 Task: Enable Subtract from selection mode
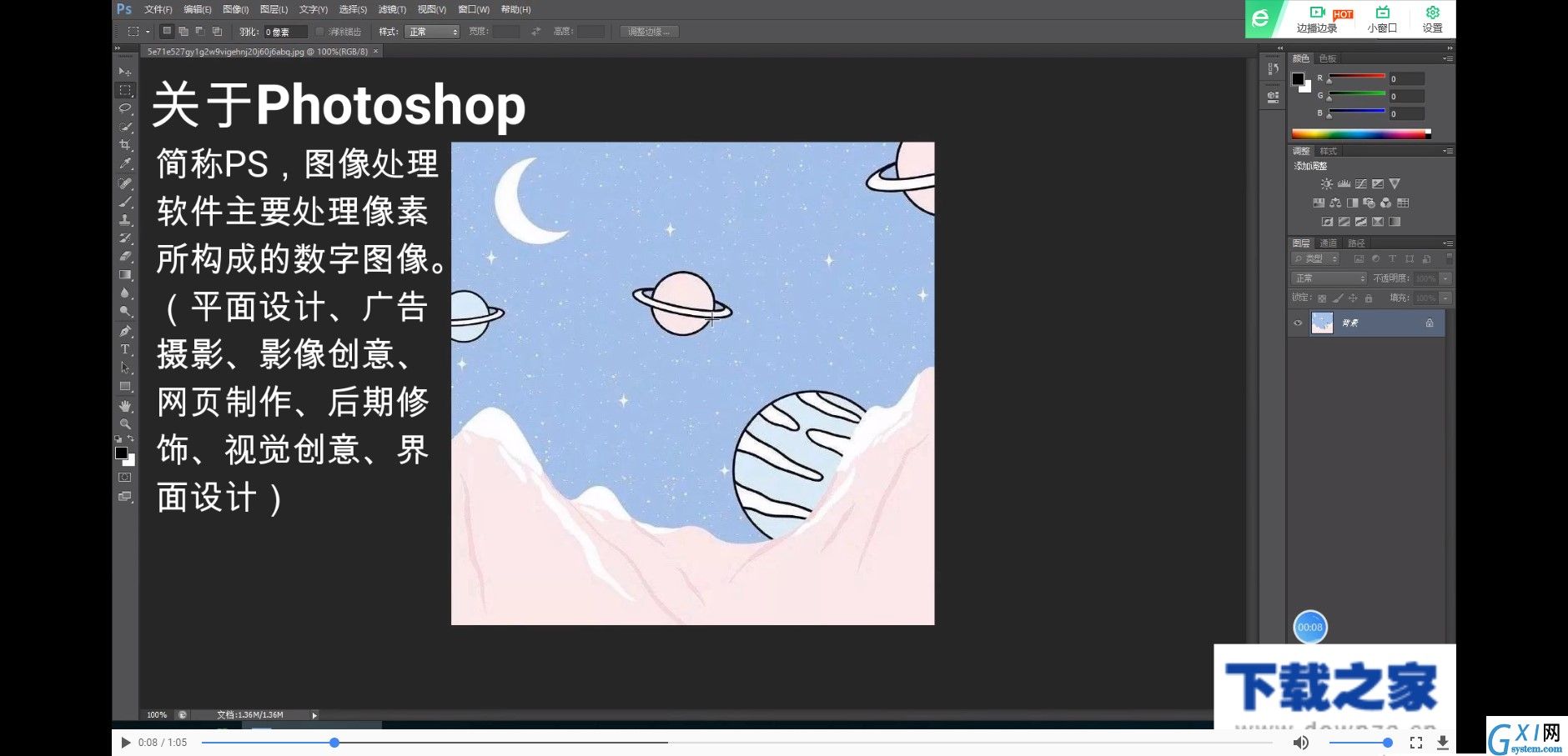(200, 32)
